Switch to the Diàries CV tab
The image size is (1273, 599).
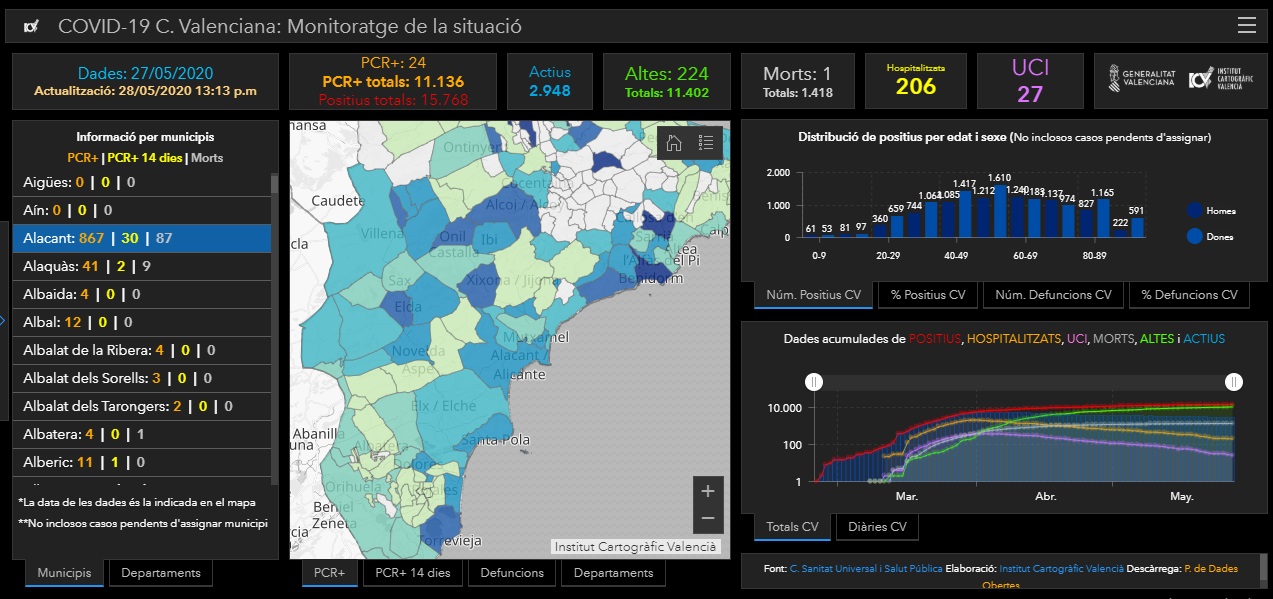[x=877, y=527]
